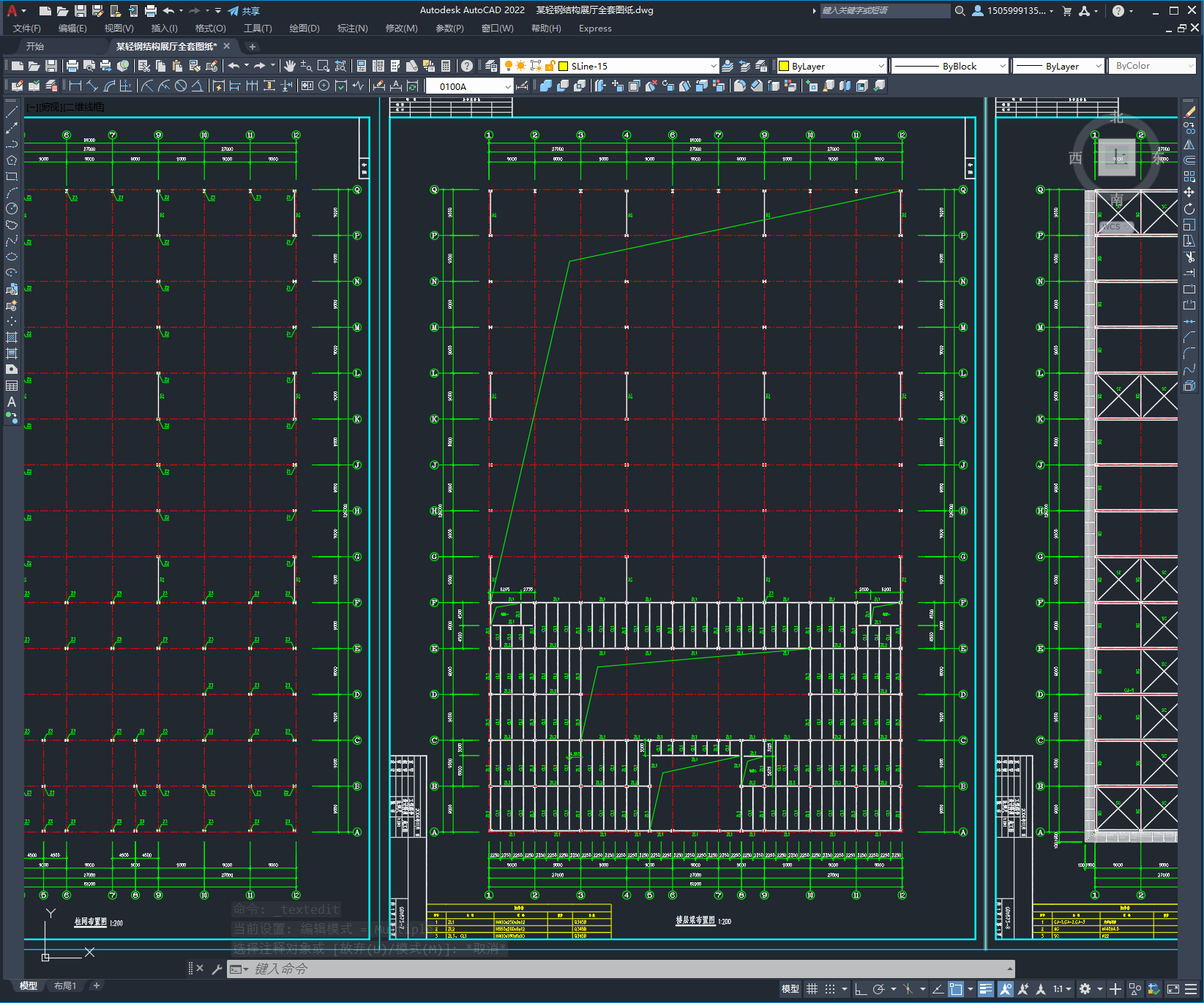
Task: Click Clean Screen icon in status bar
Action: coord(1173,989)
